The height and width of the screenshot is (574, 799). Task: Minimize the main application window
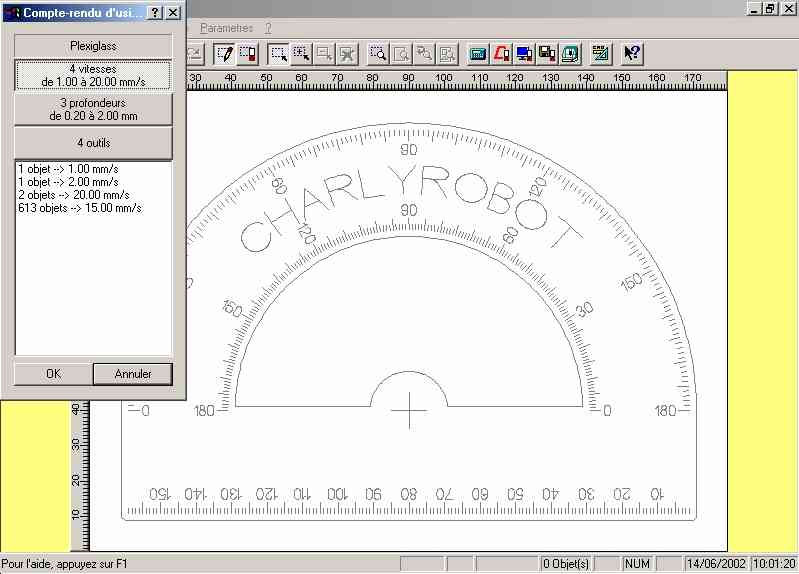(x=755, y=8)
